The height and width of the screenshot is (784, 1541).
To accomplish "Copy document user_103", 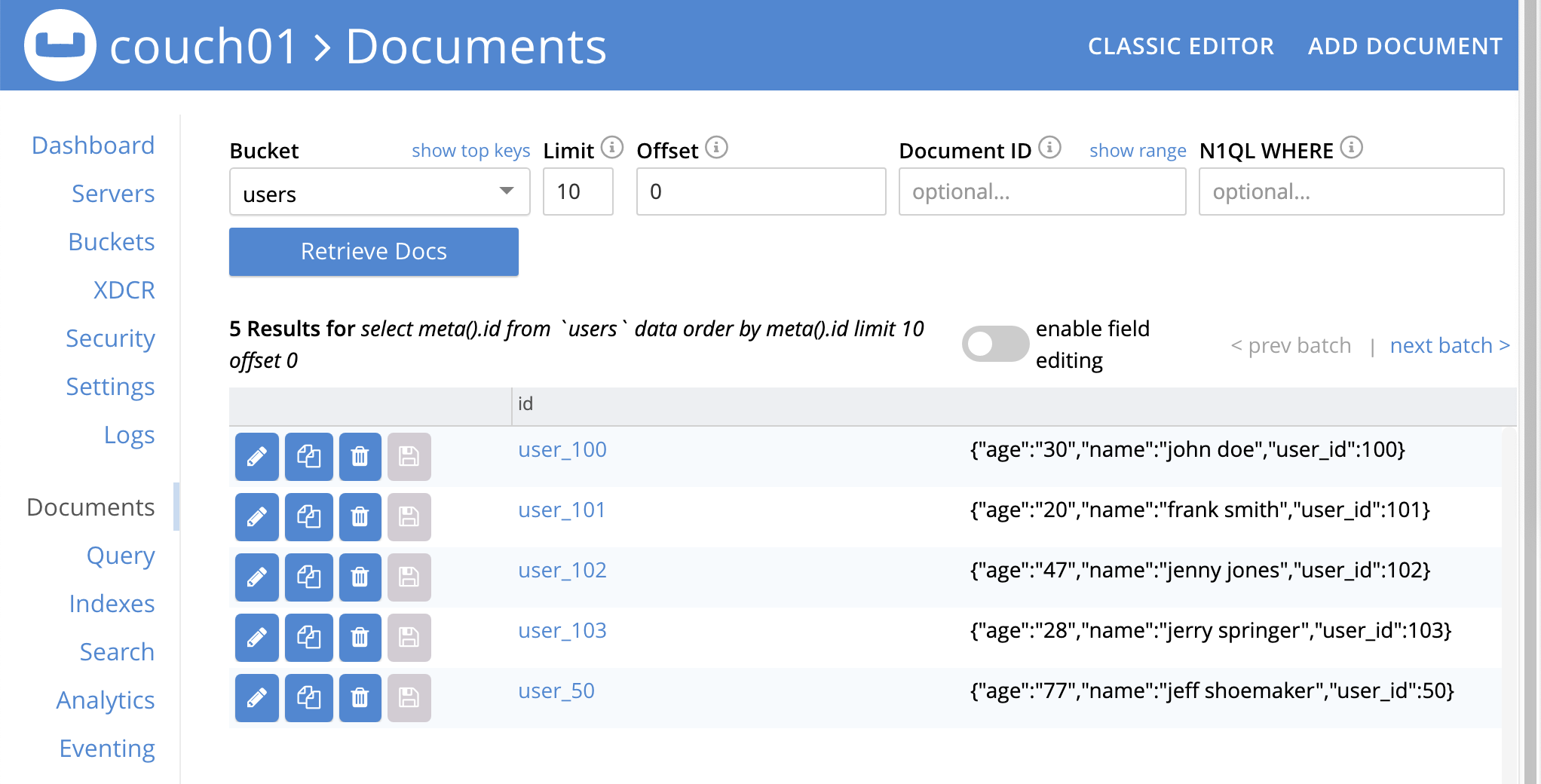I will [x=309, y=638].
